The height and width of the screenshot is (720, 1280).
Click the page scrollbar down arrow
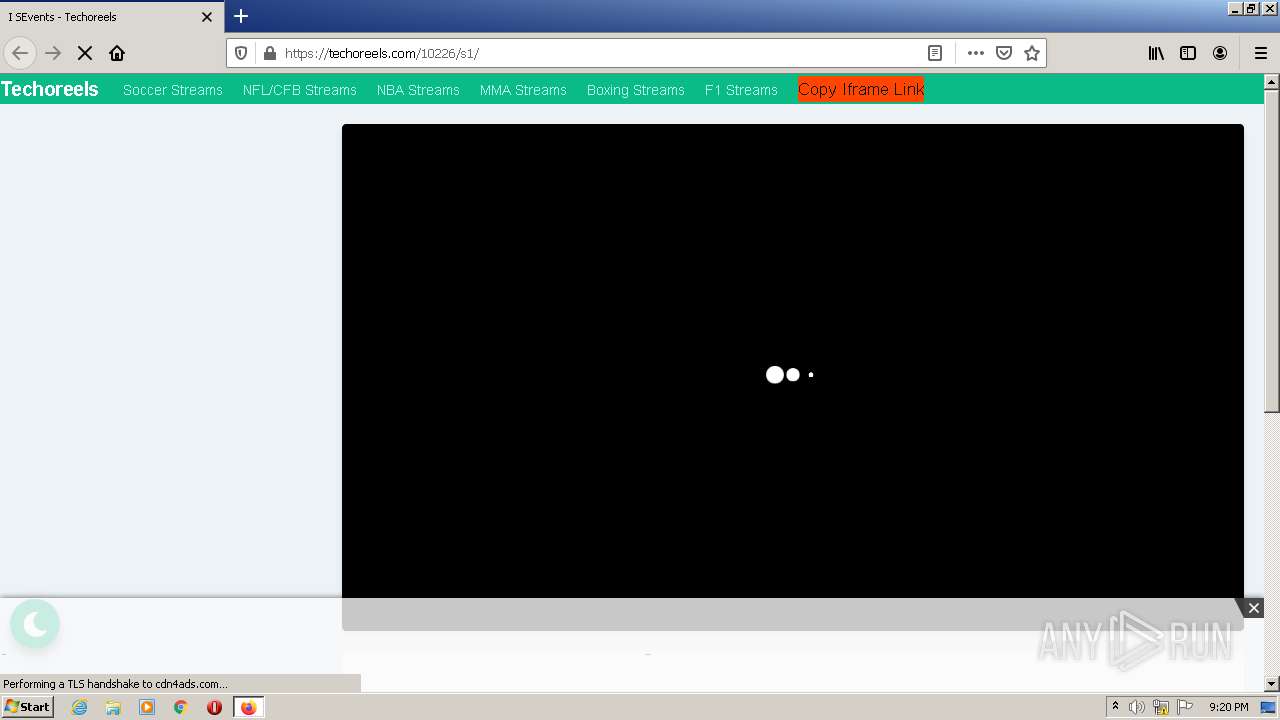point(1272,684)
